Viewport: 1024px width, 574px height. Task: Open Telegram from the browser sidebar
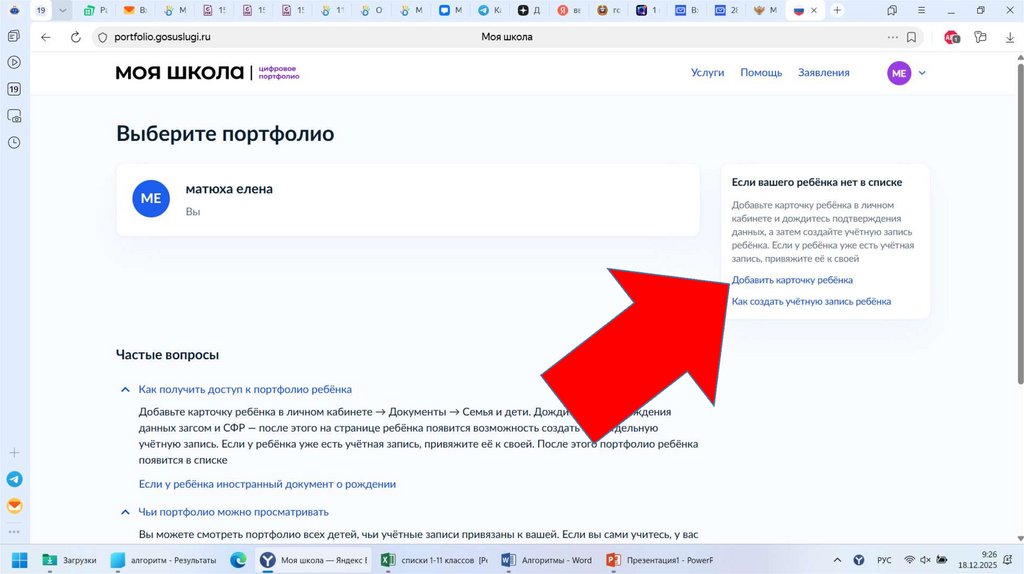[x=14, y=479]
